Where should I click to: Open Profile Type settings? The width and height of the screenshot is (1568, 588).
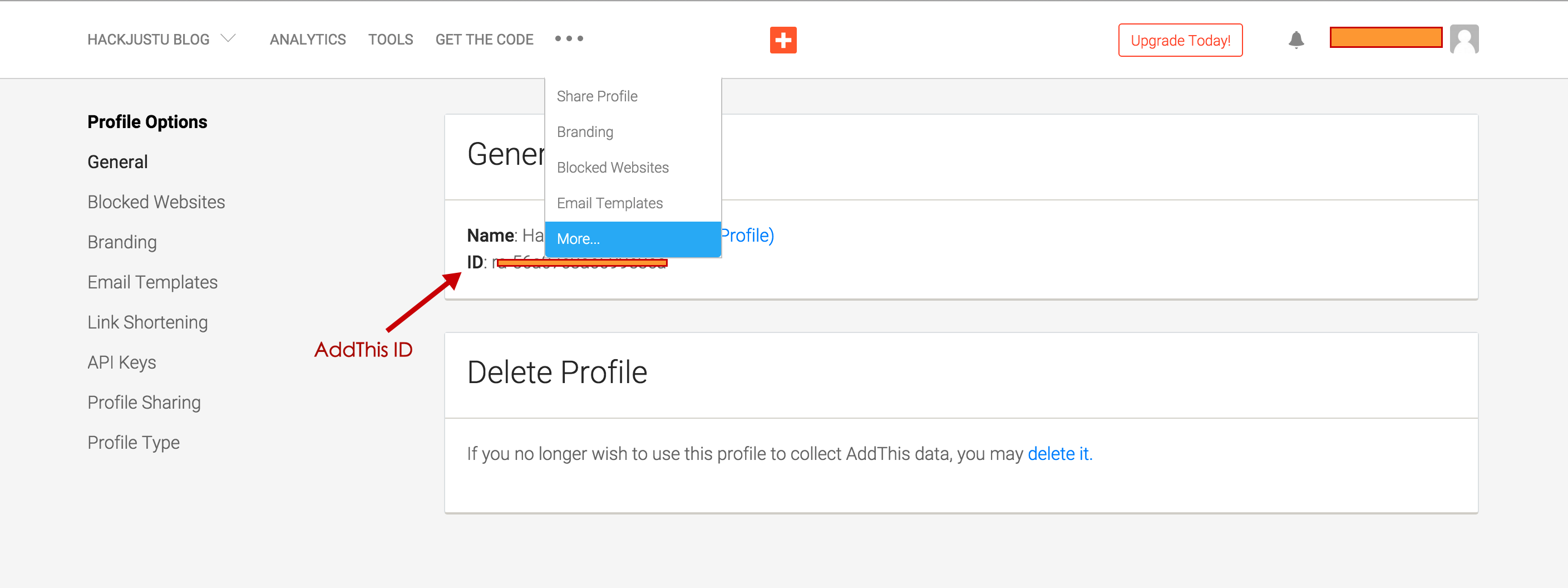134,442
